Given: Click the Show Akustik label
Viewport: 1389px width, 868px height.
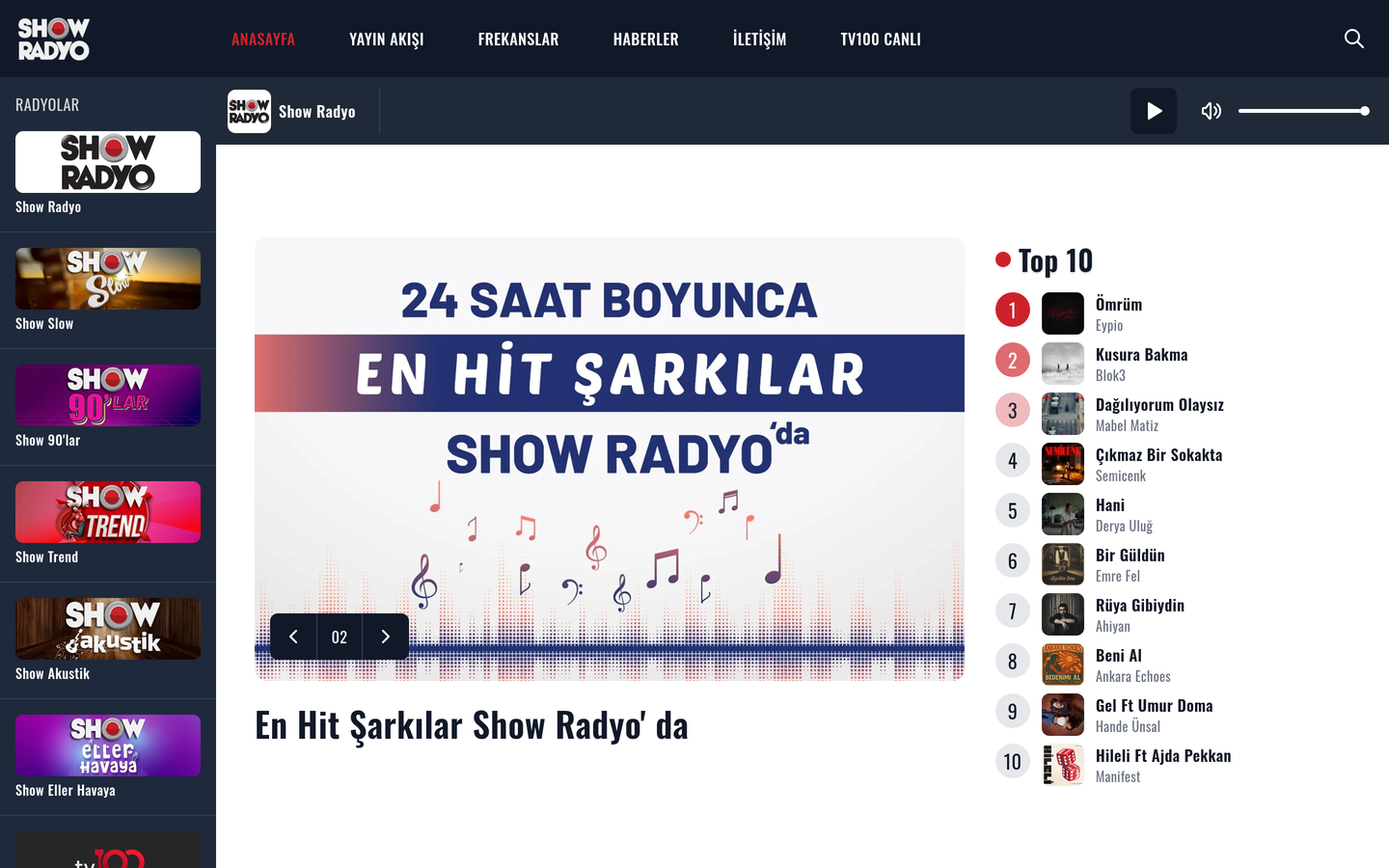Looking at the screenshot, I should click(52, 673).
